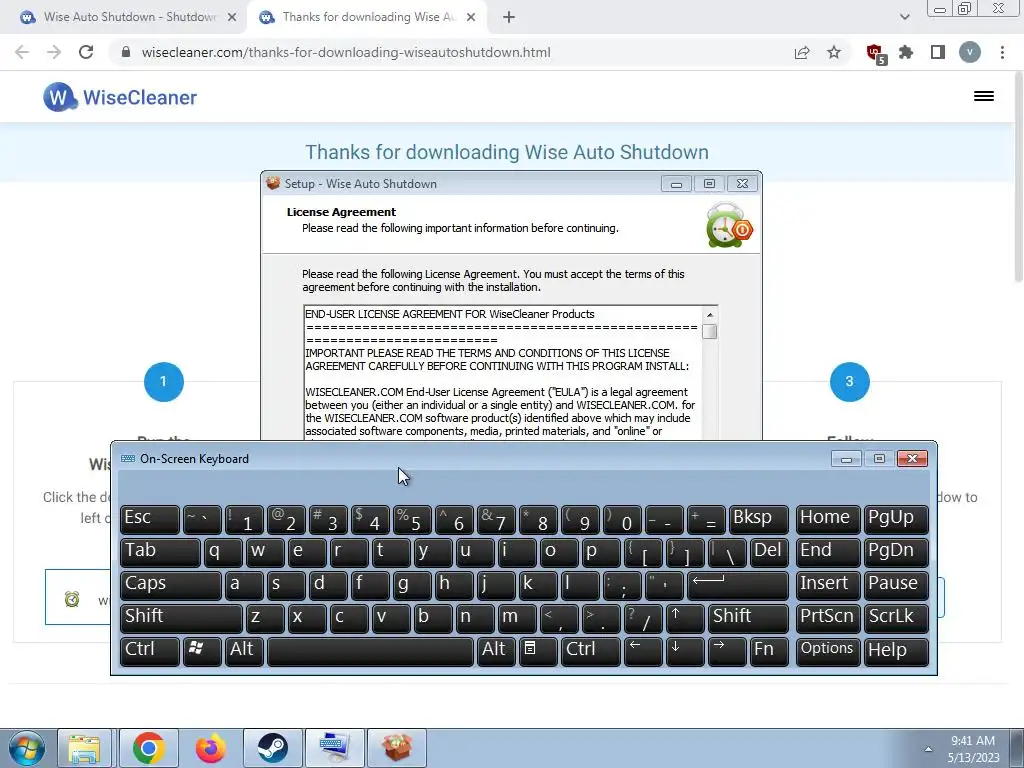Open Chrome three-dot menu

click(x=1002, y=52)
